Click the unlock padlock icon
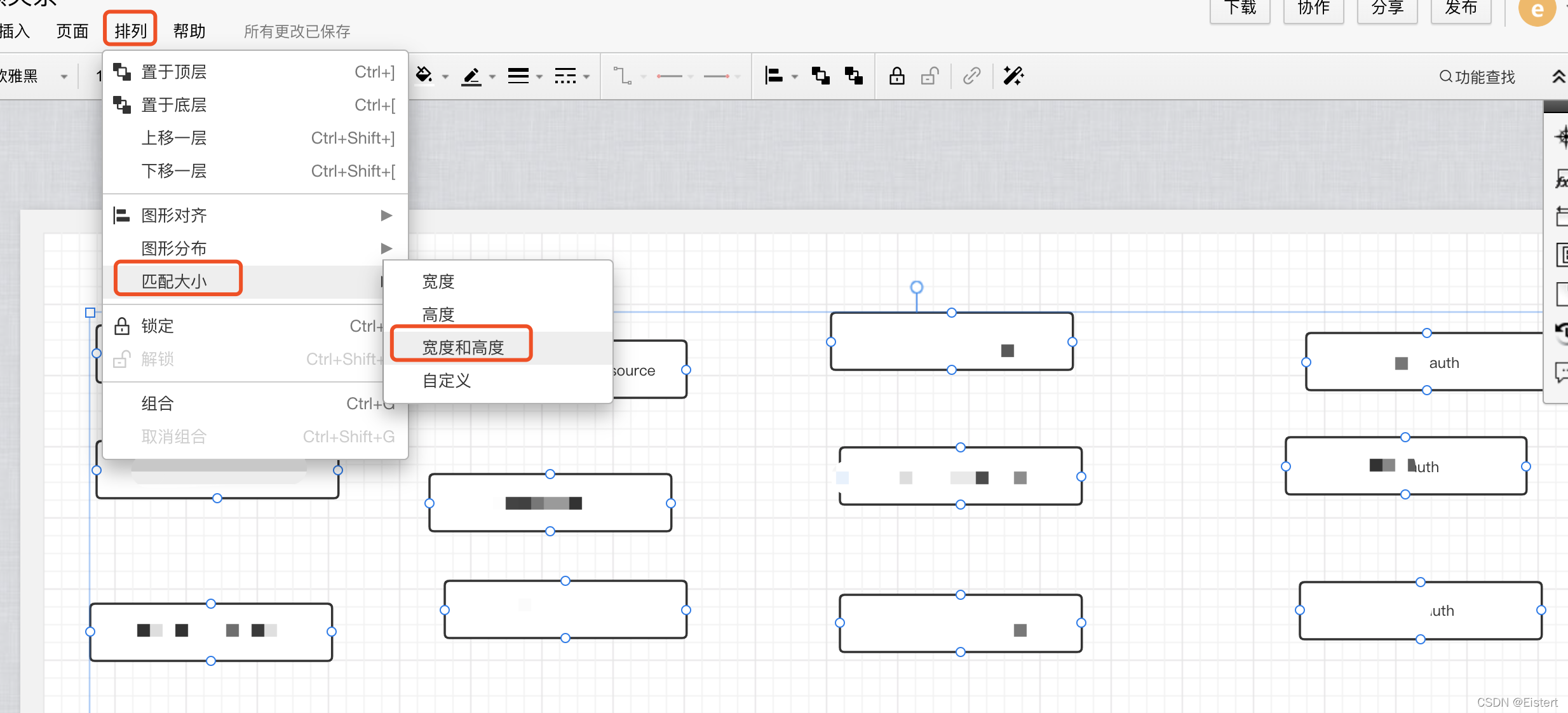The width and height of the screenshot is (1568, 713). [x=929, y=76]
